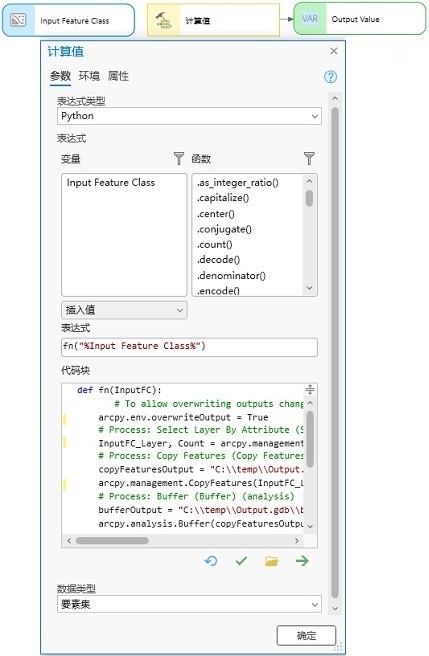This screenshot has width=429, height=656.
Task: Click the help question mark icon
Action: 330,77
